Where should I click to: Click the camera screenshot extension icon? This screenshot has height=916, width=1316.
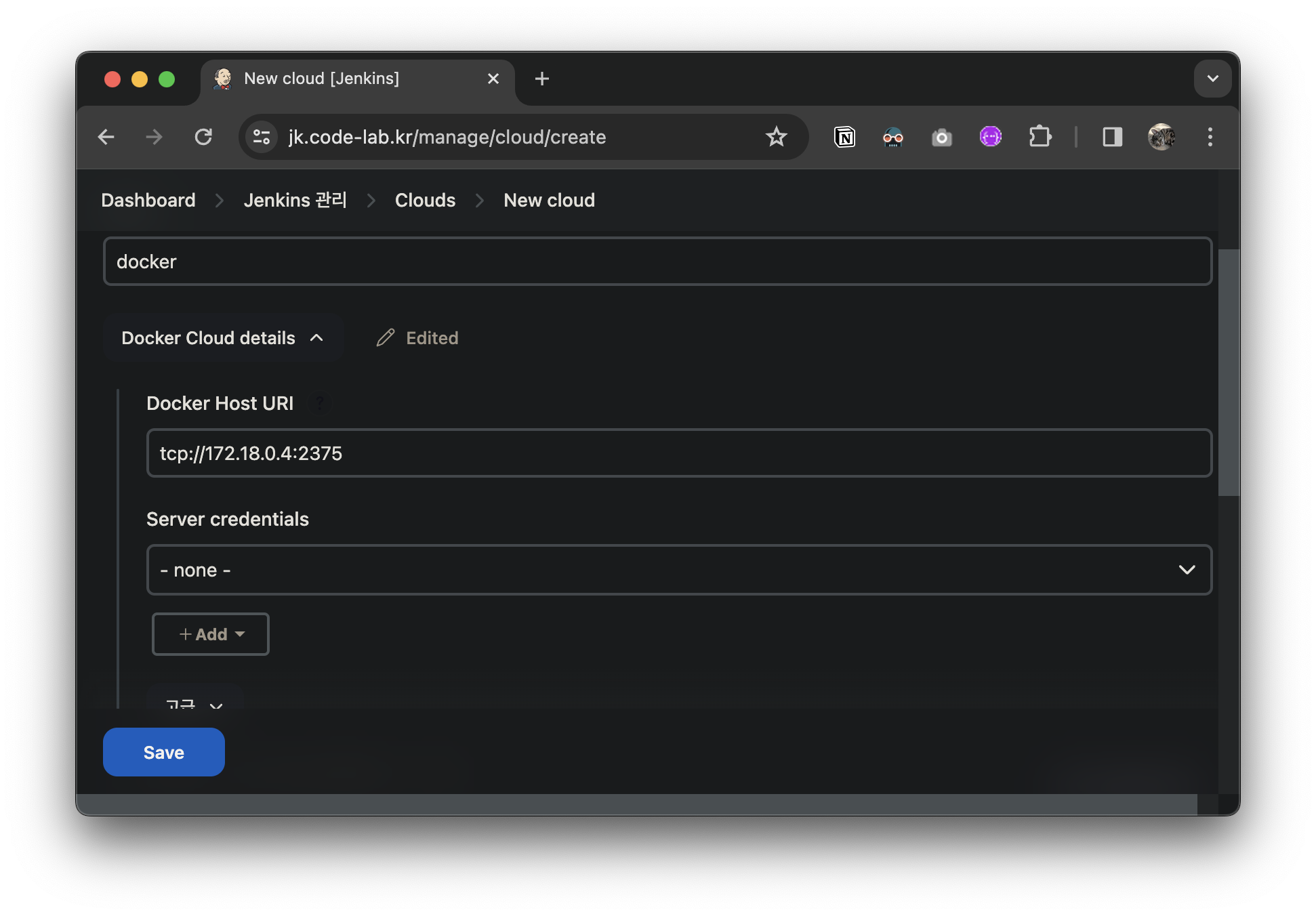click(941, 138)
